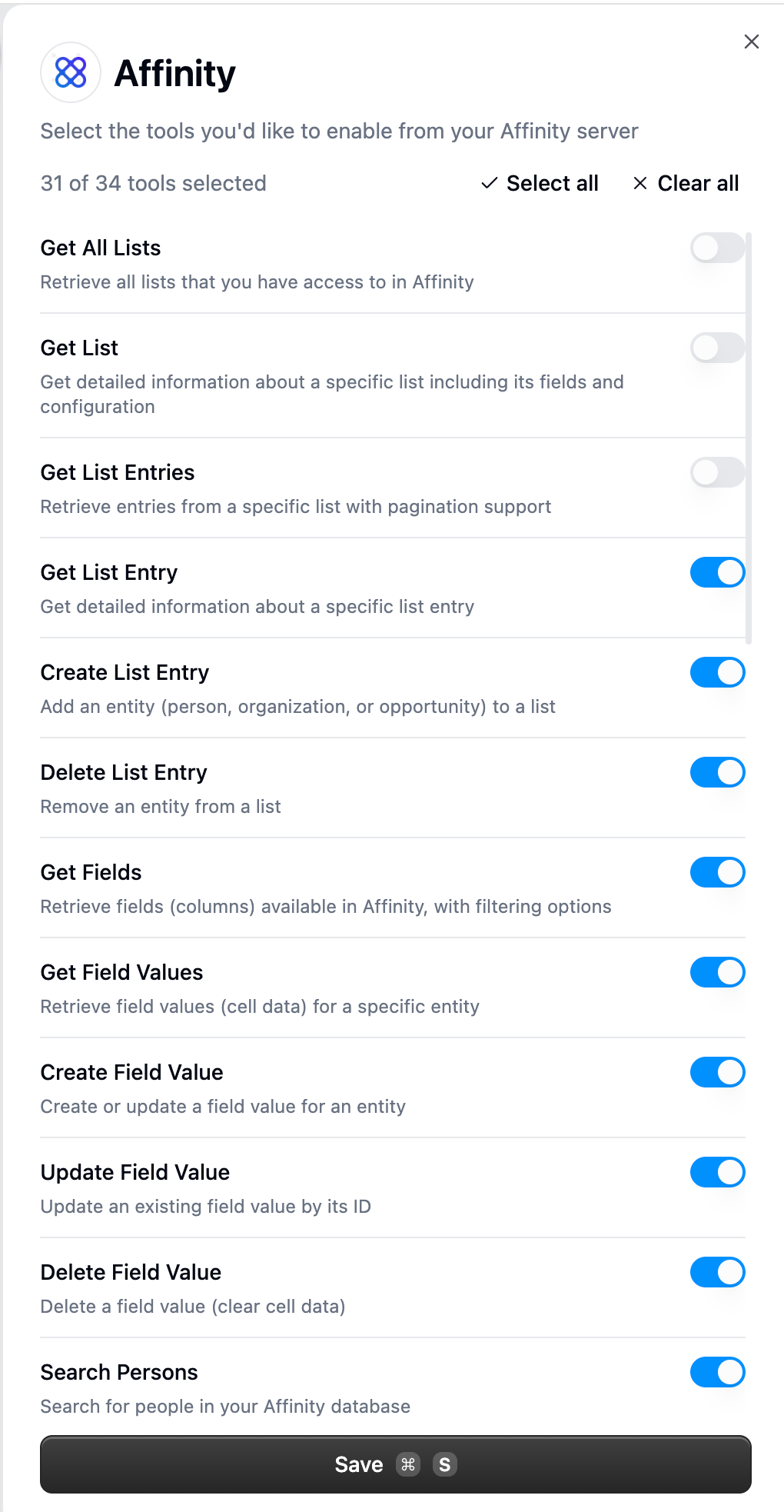Disable Get Field Values
The height and width of the screenshot is (1512, 784).
[x=716, y=972]
